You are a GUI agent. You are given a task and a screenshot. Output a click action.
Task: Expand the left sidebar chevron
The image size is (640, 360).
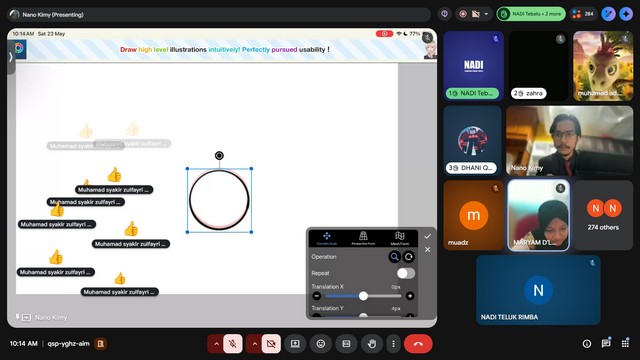(x=11, y=57)
